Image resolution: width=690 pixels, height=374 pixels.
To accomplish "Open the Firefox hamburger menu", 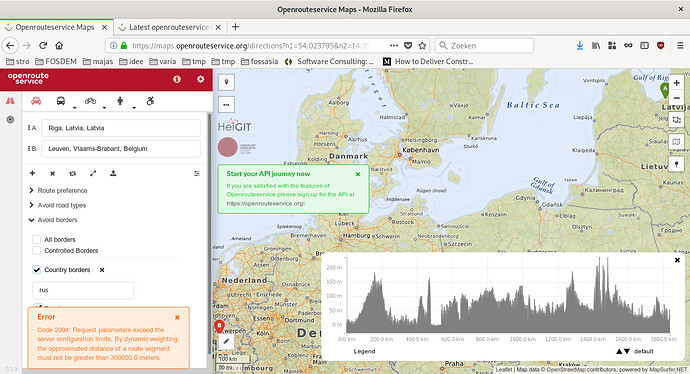I will (680, 45).
